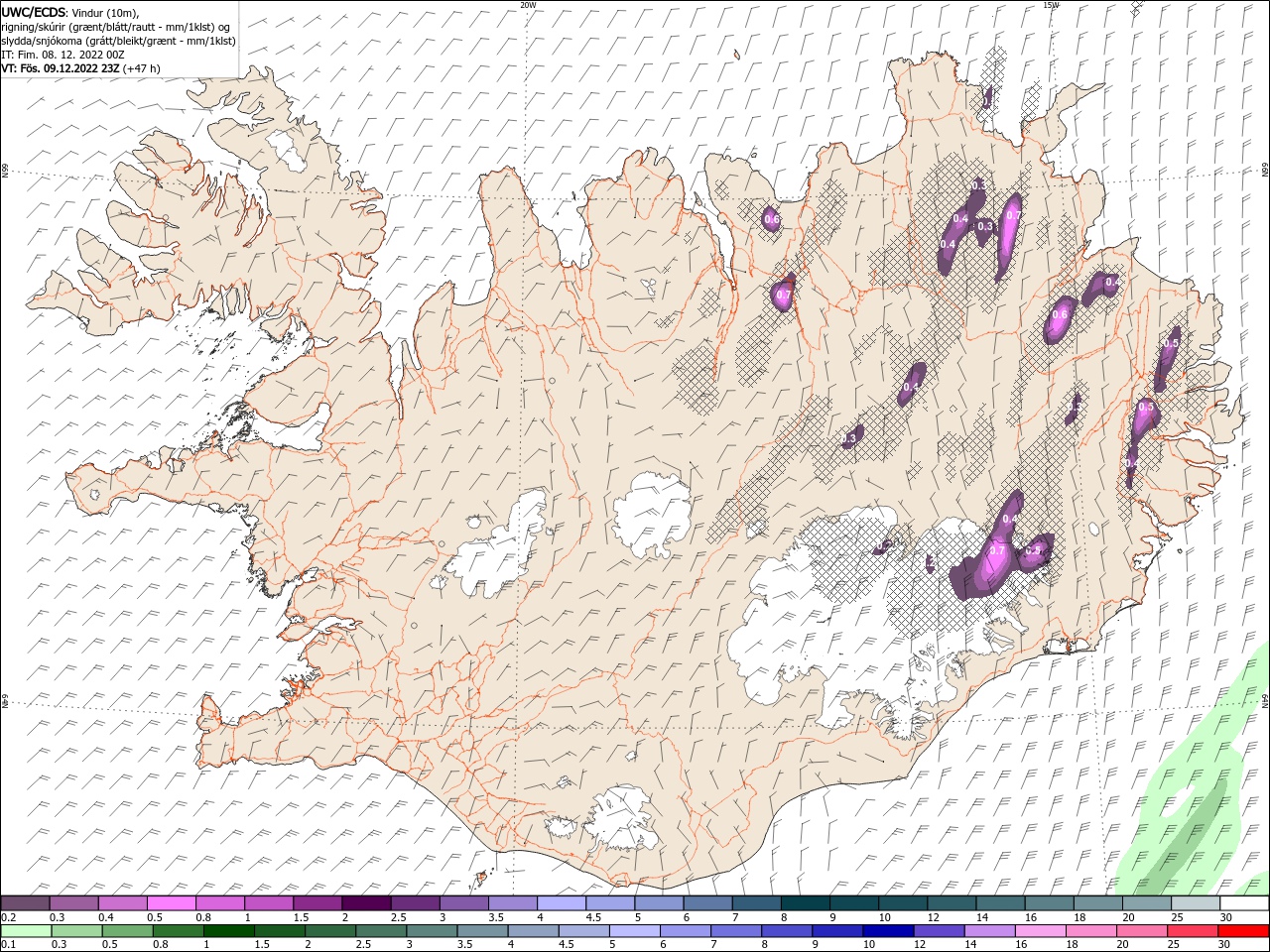Pick the dark teal upper swatch at 8
Screen dimensions: 1270x952
(x=805, y=903)
